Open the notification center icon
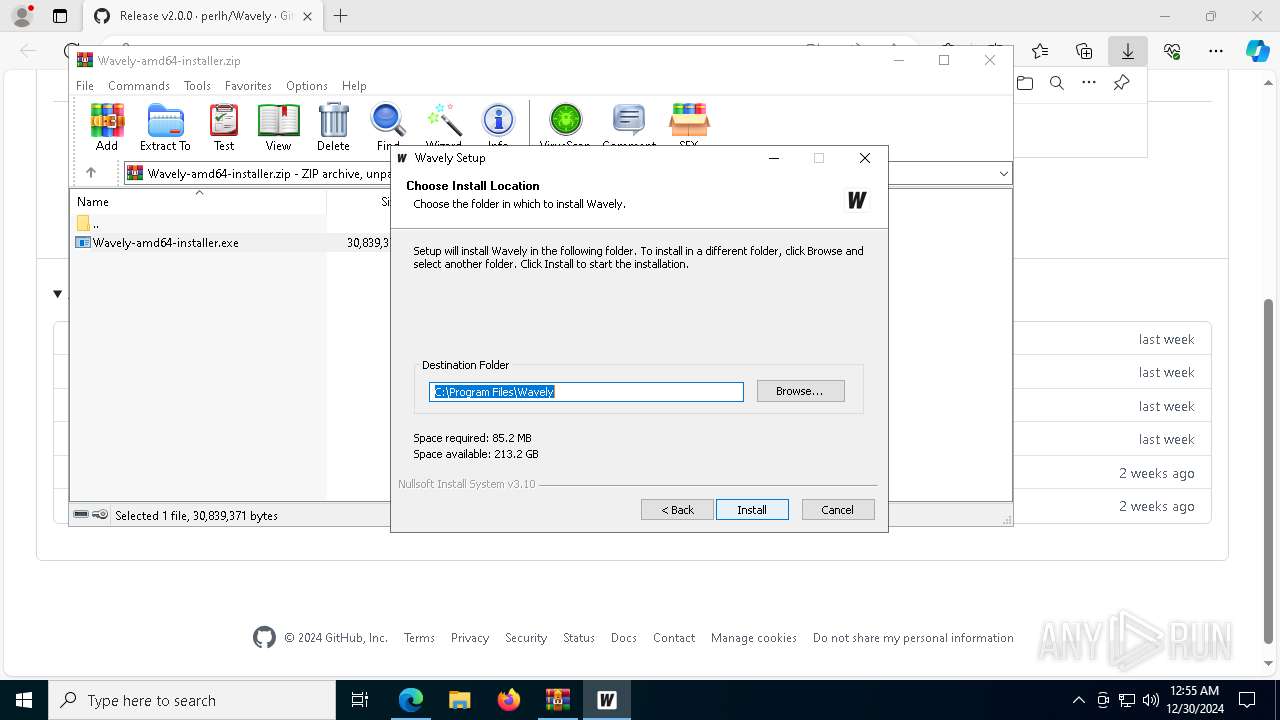Image resolution: width=1280 pixels, height=720 pixels. click(1247, 700)
